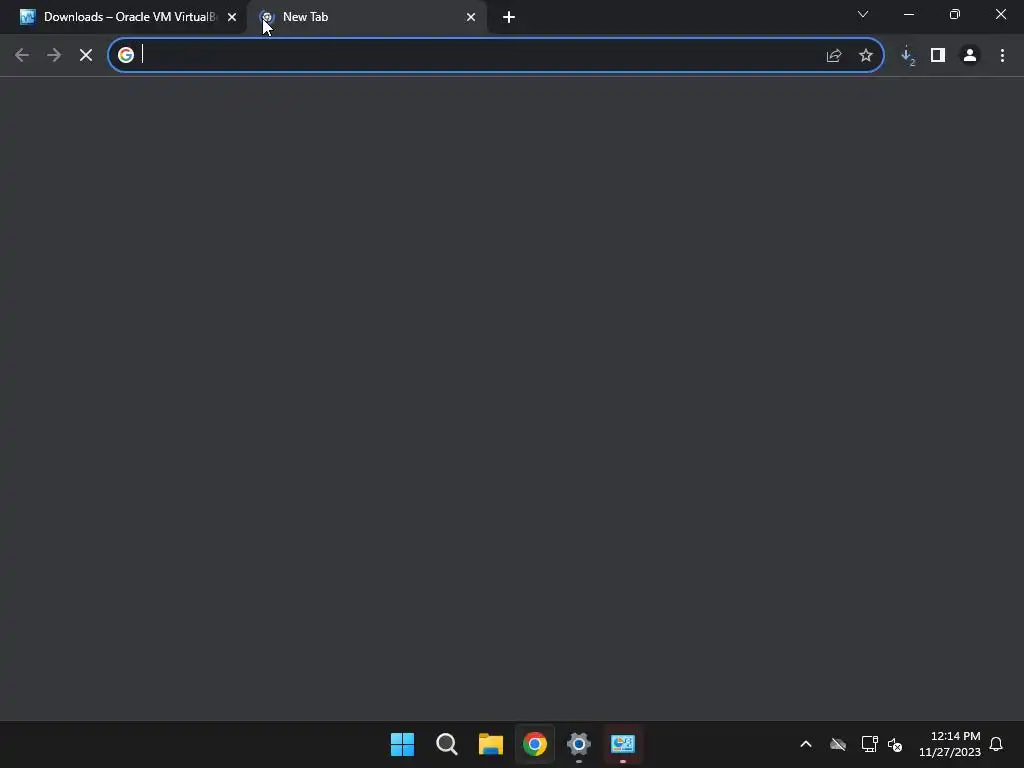Minimize the Chrome window

pos(909,14)
